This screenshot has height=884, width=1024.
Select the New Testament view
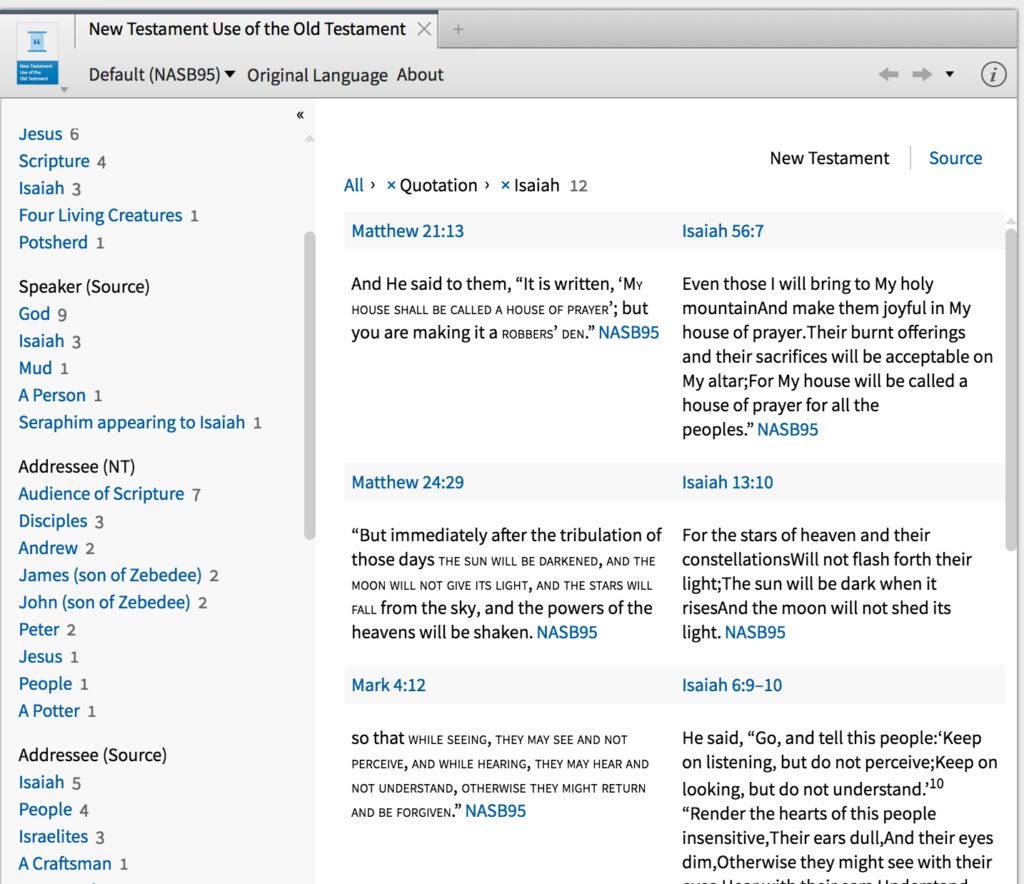829,158
